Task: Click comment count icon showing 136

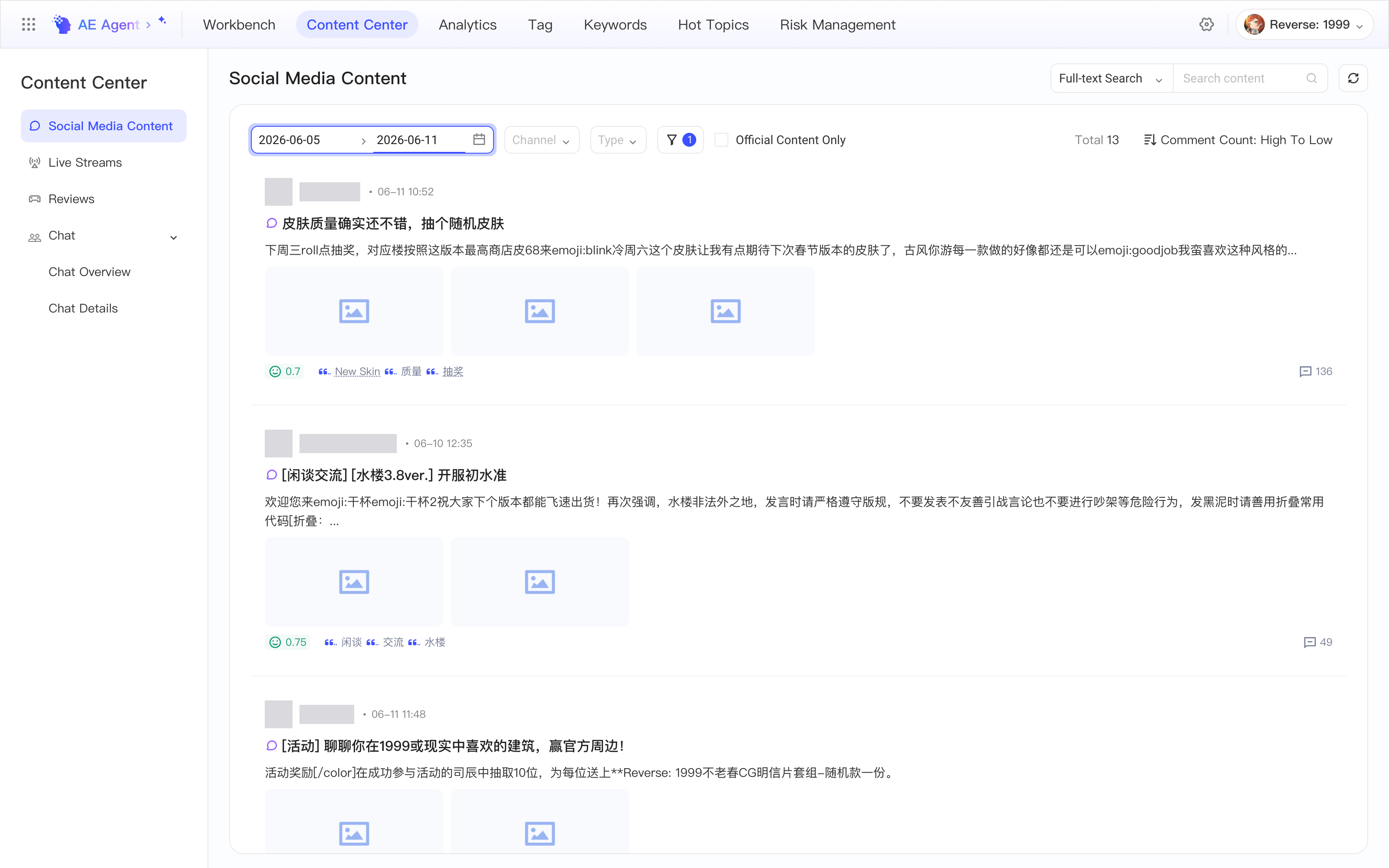Action: 1305,372
